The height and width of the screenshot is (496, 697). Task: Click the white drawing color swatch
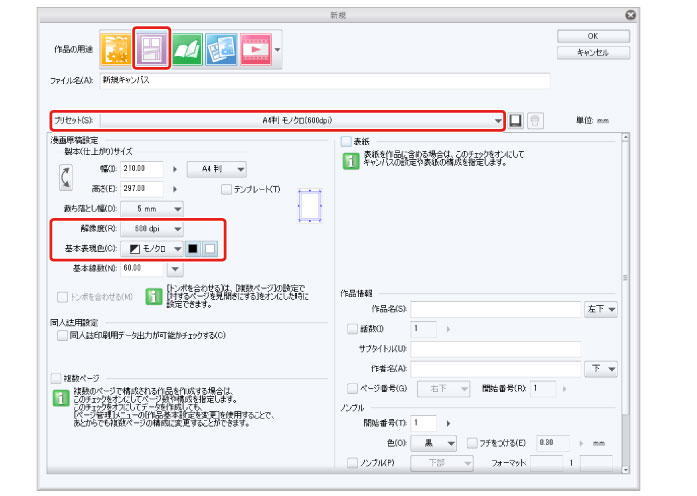210,248
